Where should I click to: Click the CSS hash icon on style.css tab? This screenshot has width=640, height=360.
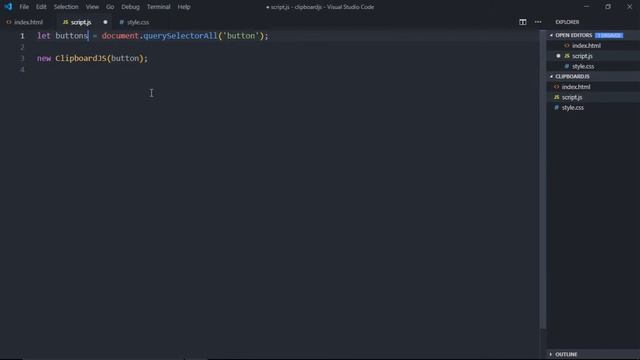click(122, 22)
